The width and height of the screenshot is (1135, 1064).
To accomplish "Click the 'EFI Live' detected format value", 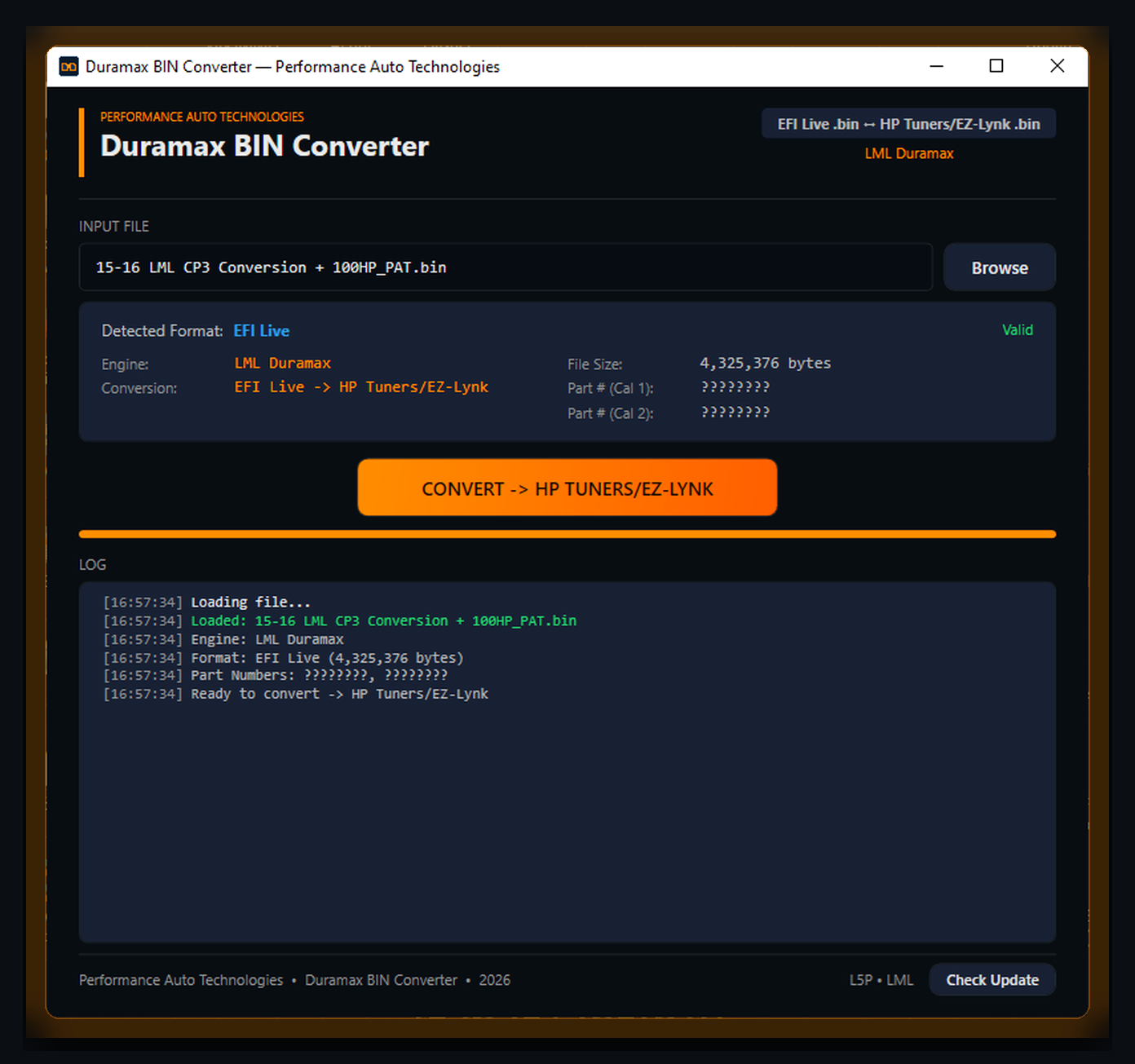I will pos(262,331).
